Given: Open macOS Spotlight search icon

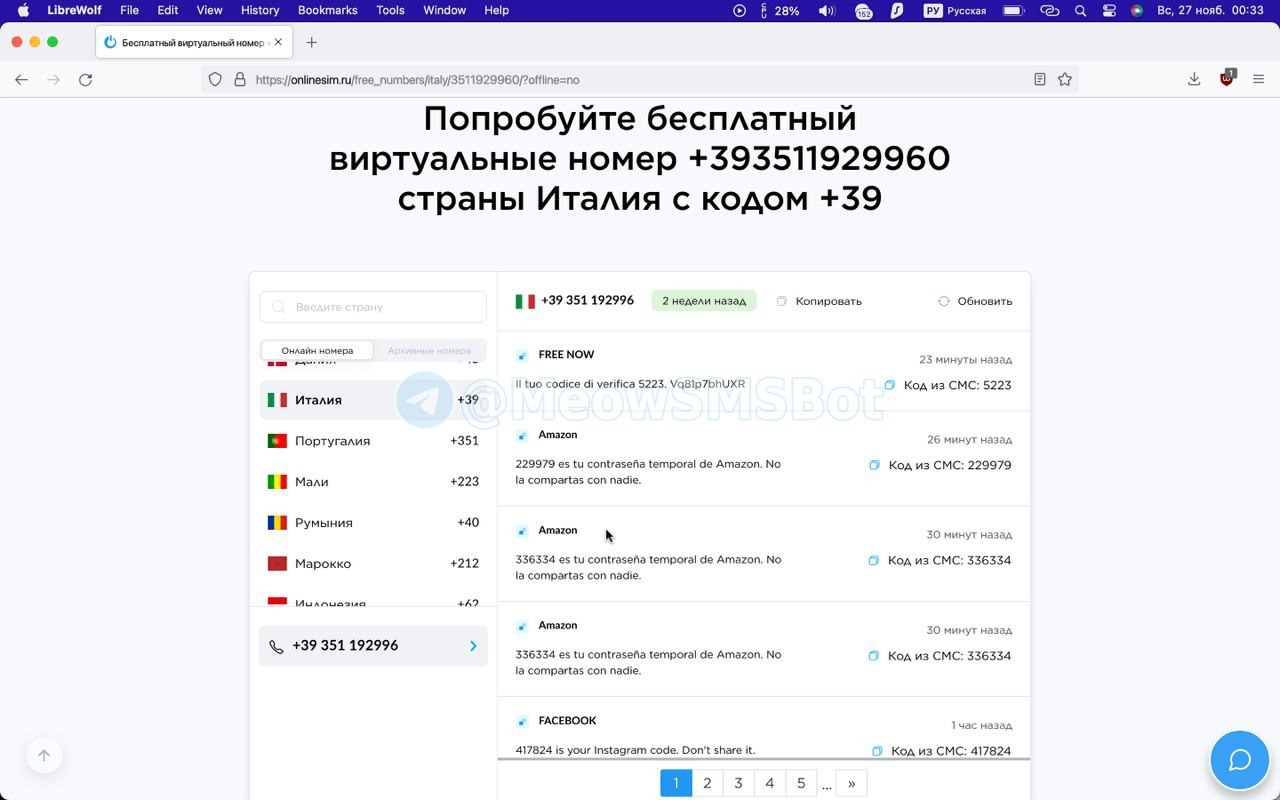Looking at the screenshot, I should (1080, 10).
